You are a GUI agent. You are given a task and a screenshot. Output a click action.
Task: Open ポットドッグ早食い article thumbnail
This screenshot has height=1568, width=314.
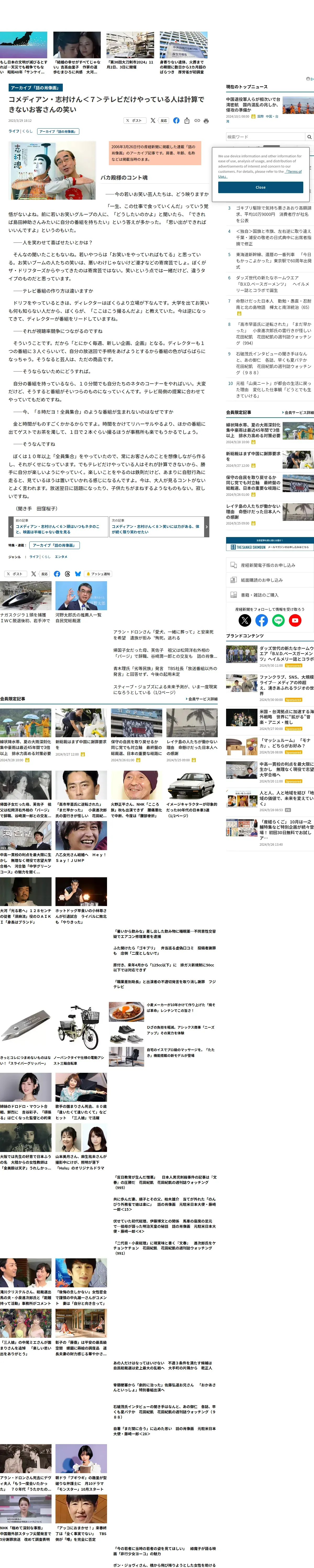coord(81,892)
